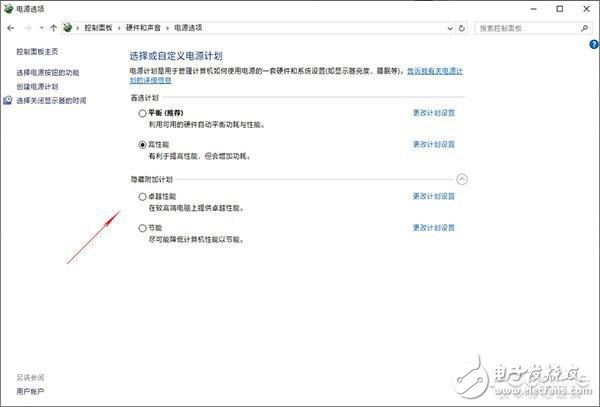Click the search magnifier icon
600x407 pixels.
584,28
